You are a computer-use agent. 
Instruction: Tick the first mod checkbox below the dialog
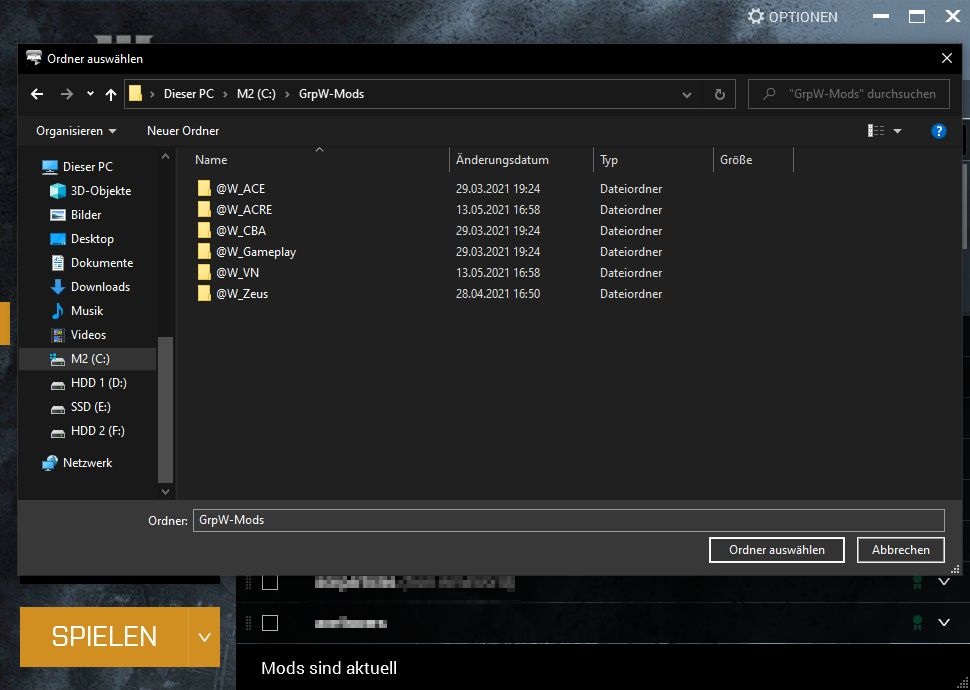[270, 582]
